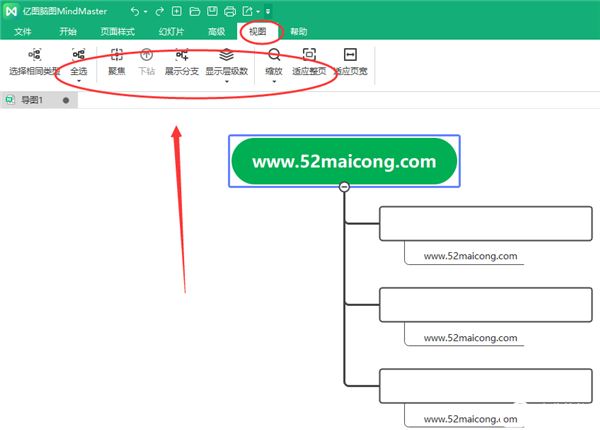Redo the last action

click(x=159, y=11)
